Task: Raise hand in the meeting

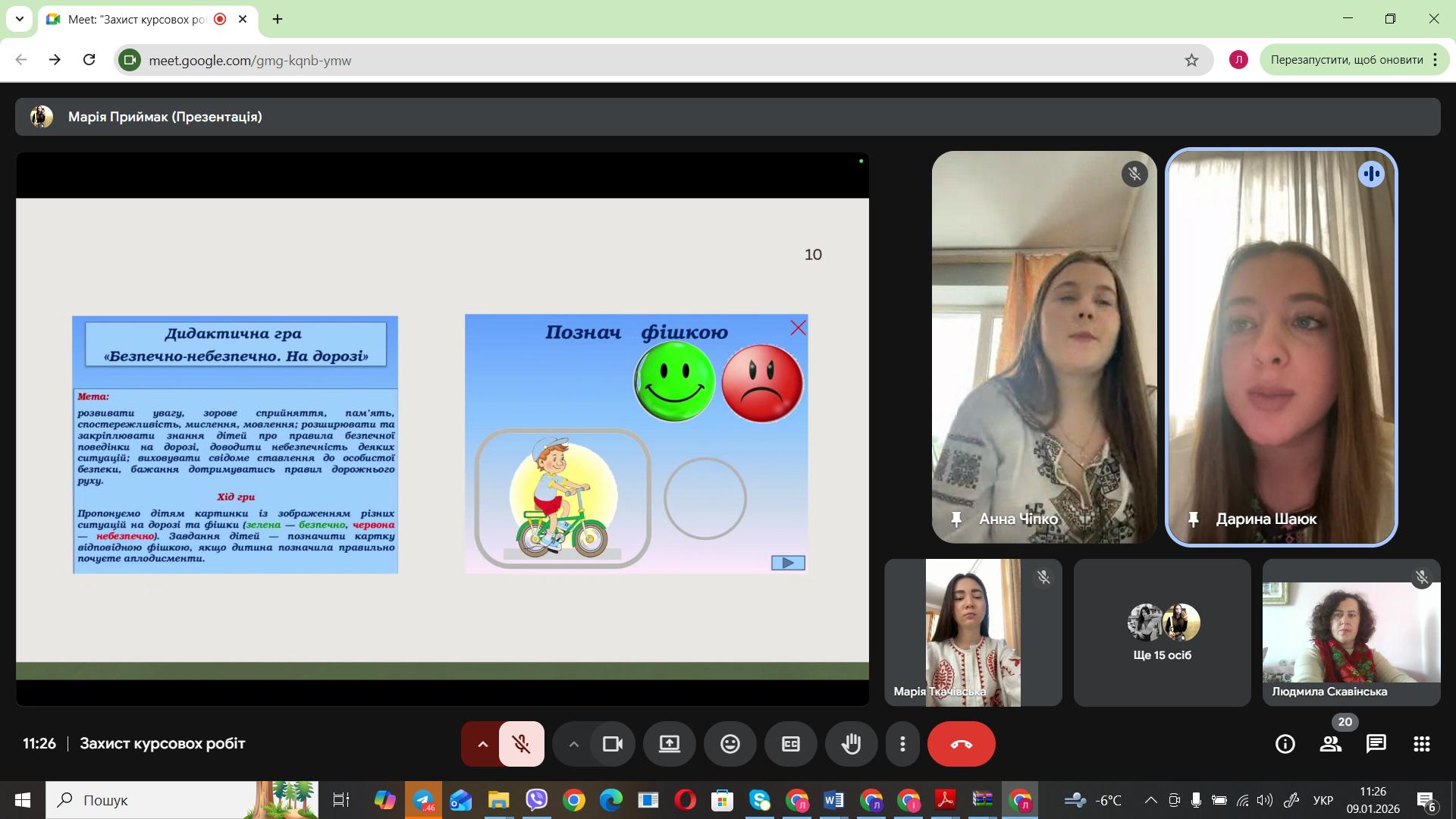Action: pyautogui.click(x=851, y=744)
